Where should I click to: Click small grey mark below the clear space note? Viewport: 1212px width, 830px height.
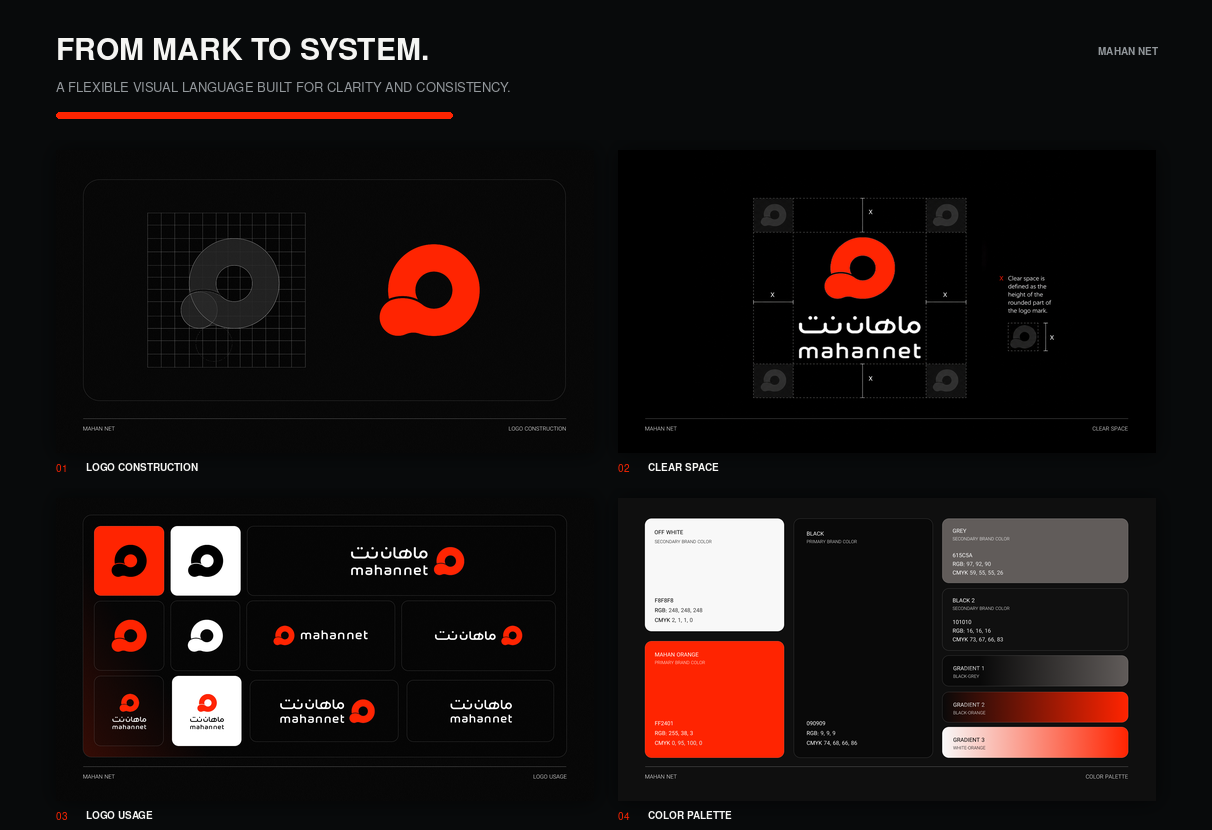(1023, 338)
